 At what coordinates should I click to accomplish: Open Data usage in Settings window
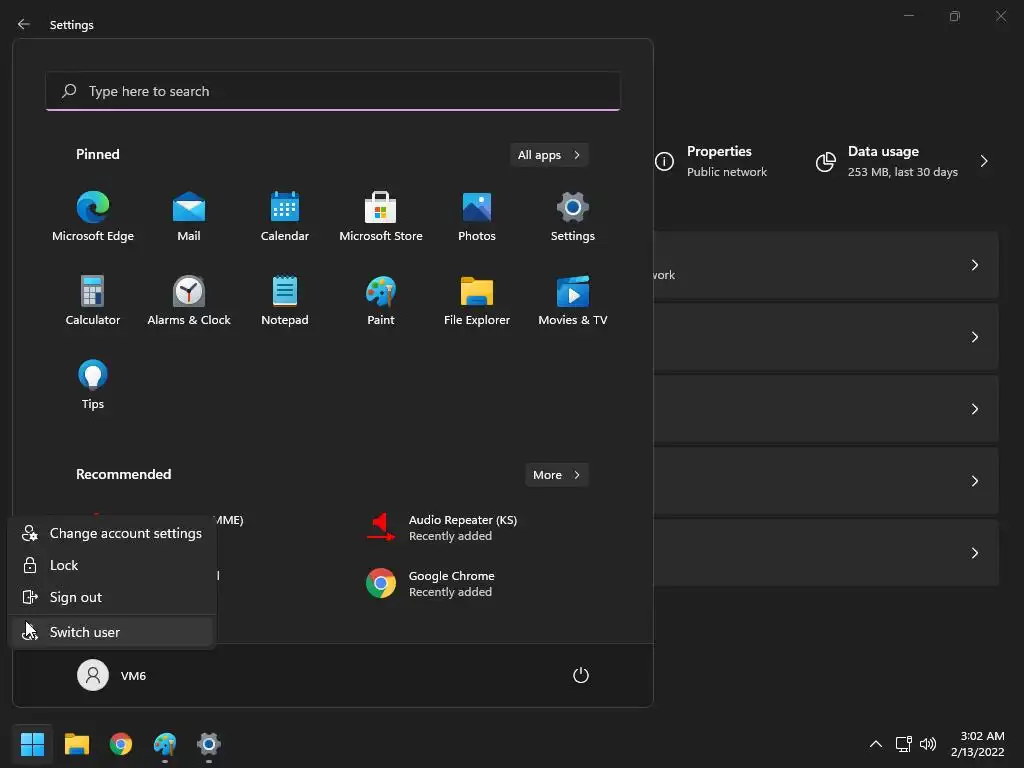point(902,161)
